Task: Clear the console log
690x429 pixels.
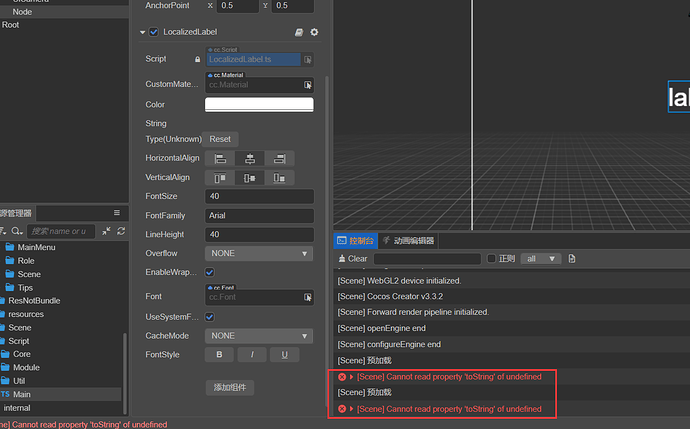Action: point(353,259)
